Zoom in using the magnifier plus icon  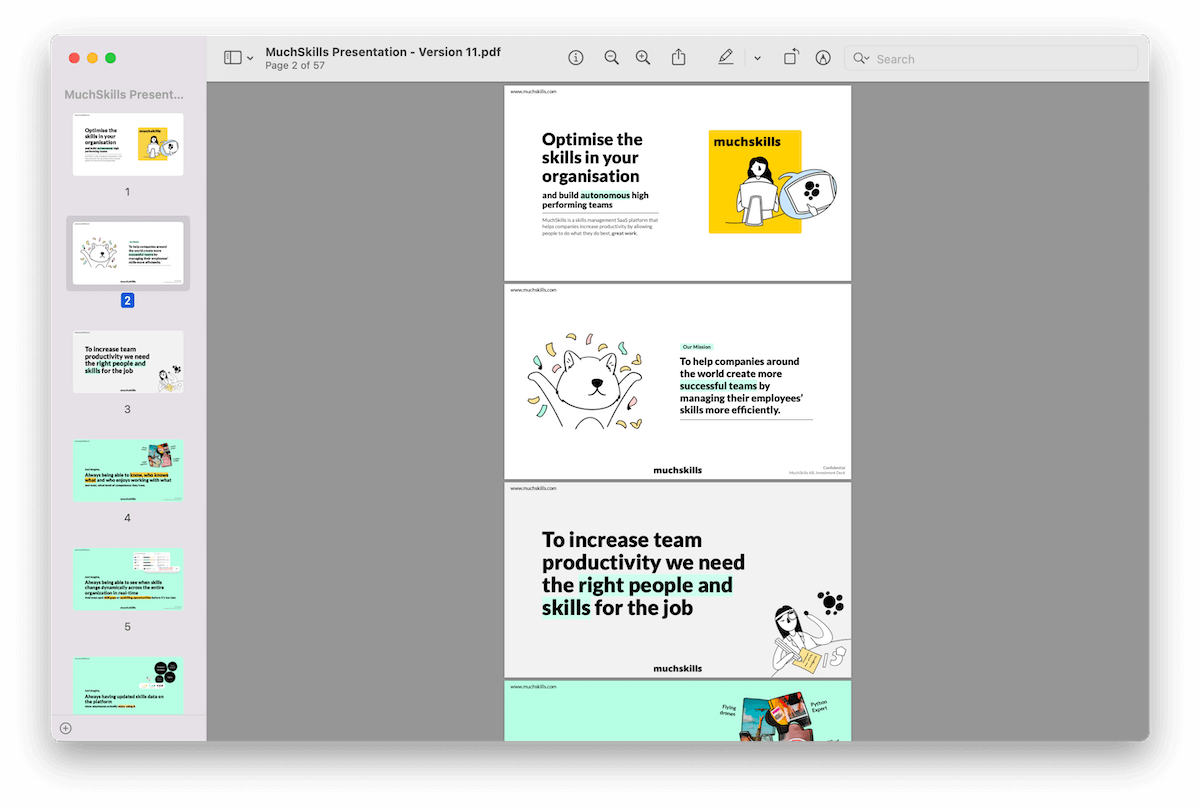coord(643,58)
